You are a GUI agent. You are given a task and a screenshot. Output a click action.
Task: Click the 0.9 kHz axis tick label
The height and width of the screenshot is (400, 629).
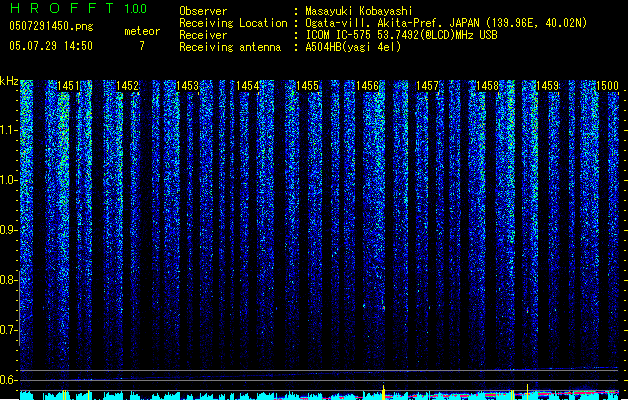(x=8, y=230)
